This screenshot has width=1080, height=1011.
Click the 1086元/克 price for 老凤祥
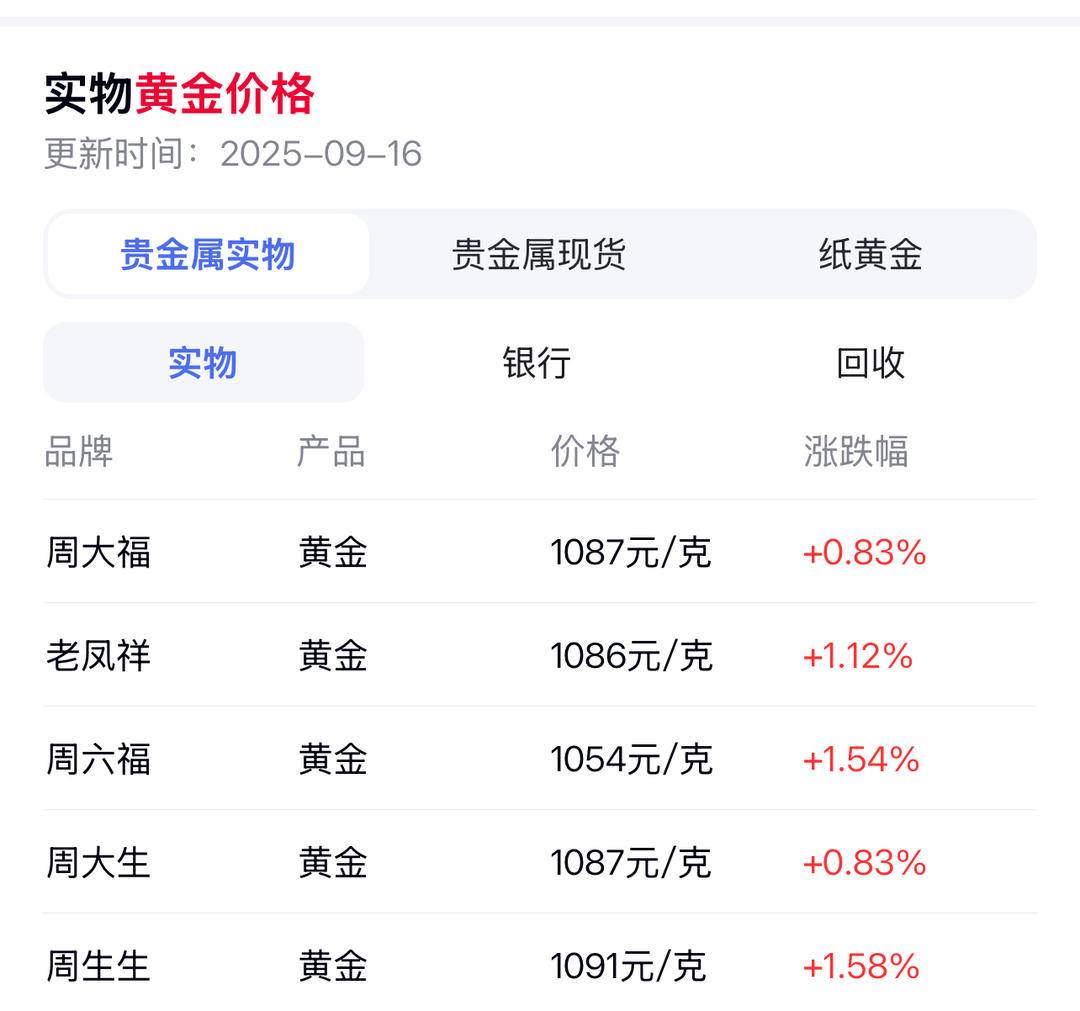pyautogui.click(x=631, y=656)
